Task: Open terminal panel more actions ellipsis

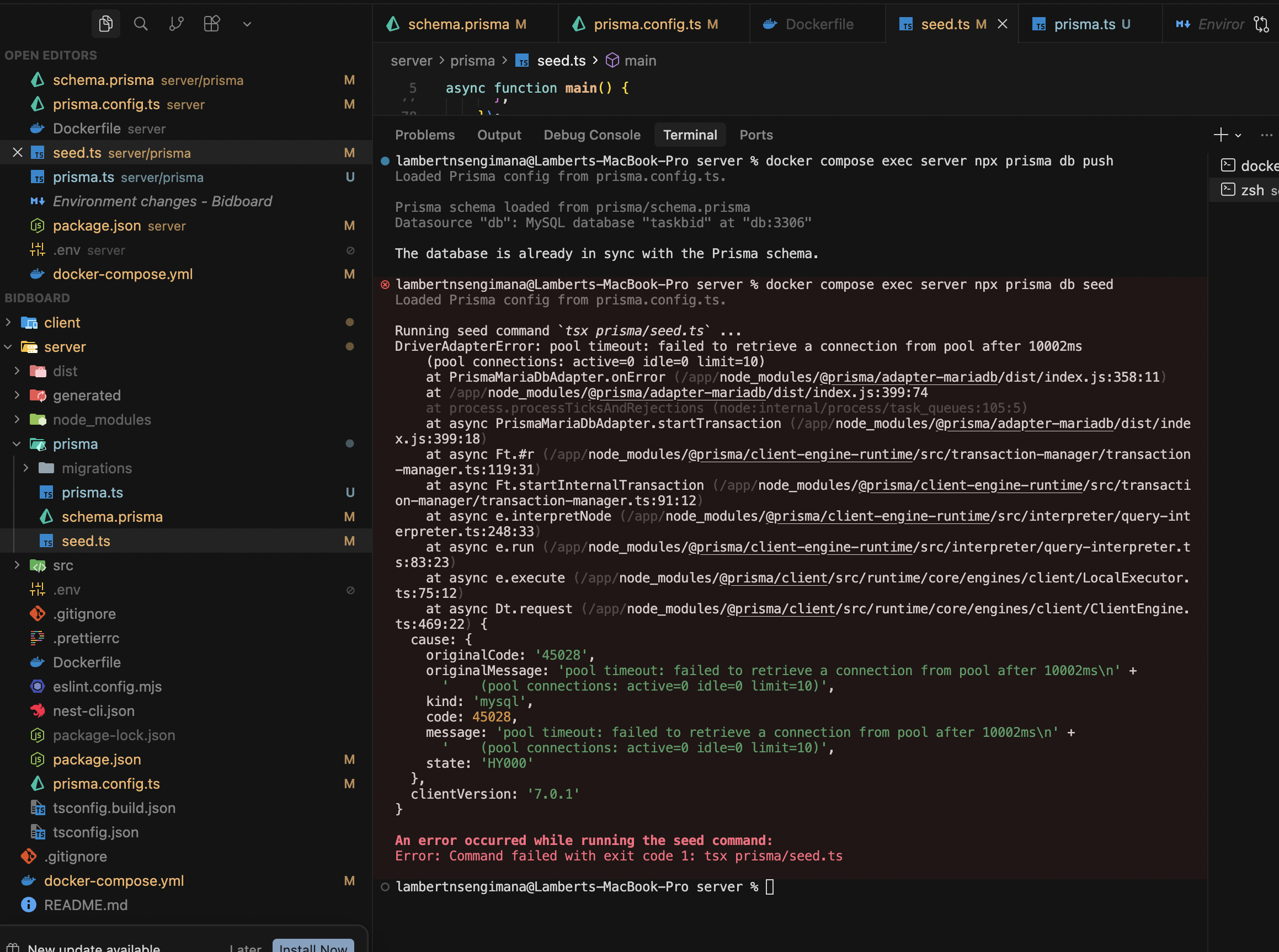Action: point(1266,135)
